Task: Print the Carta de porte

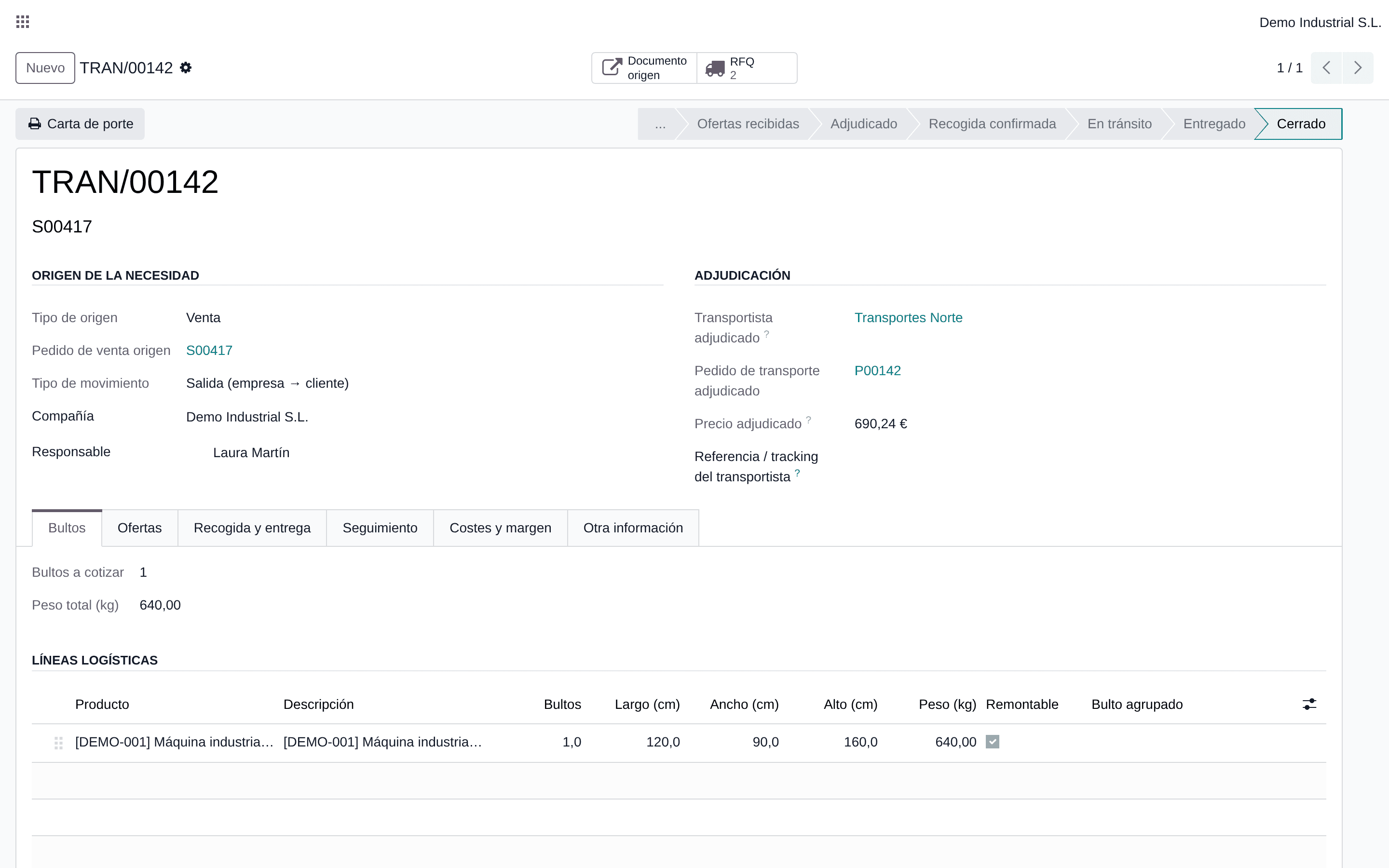Action: coord(81,124)
